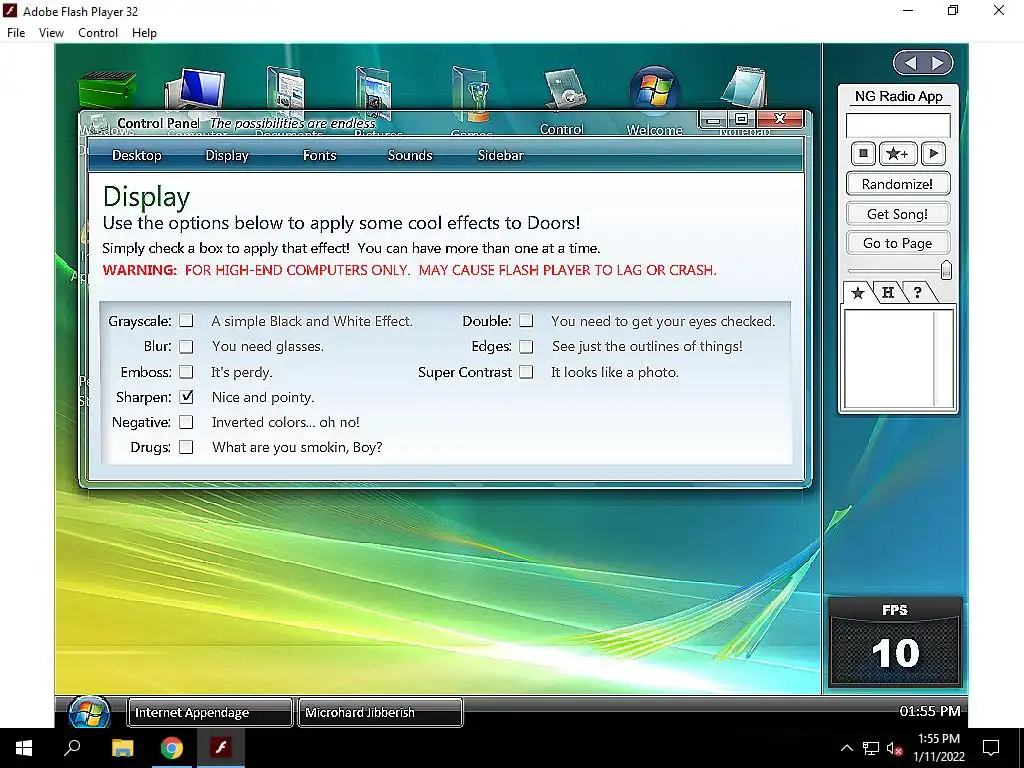This screenshot has width=1024, height=768.
Task: Close the Control Panel window
Action: (x=780, y=119)
